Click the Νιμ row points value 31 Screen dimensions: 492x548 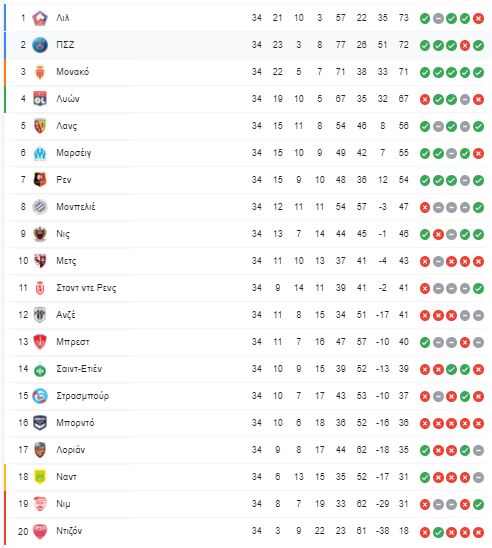click(404, 504)
